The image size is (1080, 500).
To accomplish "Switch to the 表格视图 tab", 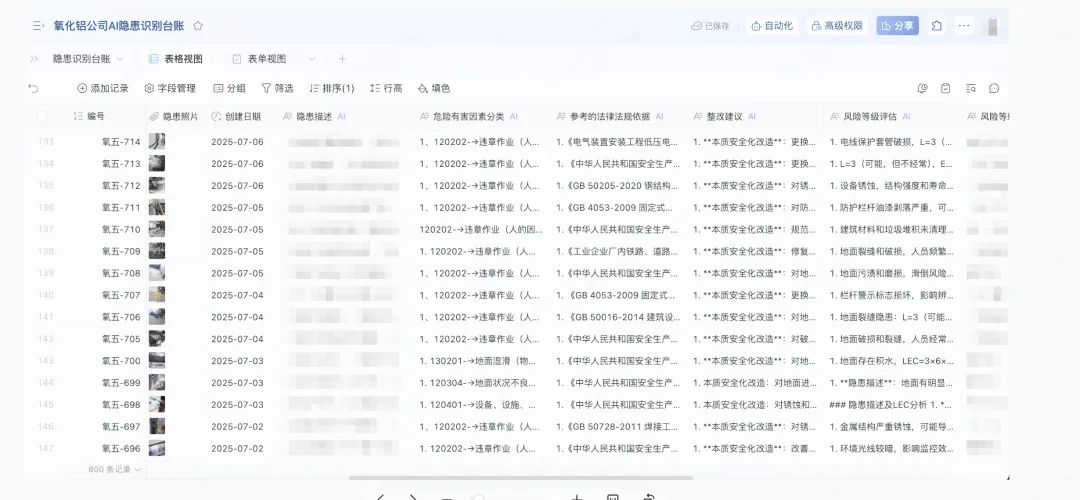I will (x=176, y=59).
